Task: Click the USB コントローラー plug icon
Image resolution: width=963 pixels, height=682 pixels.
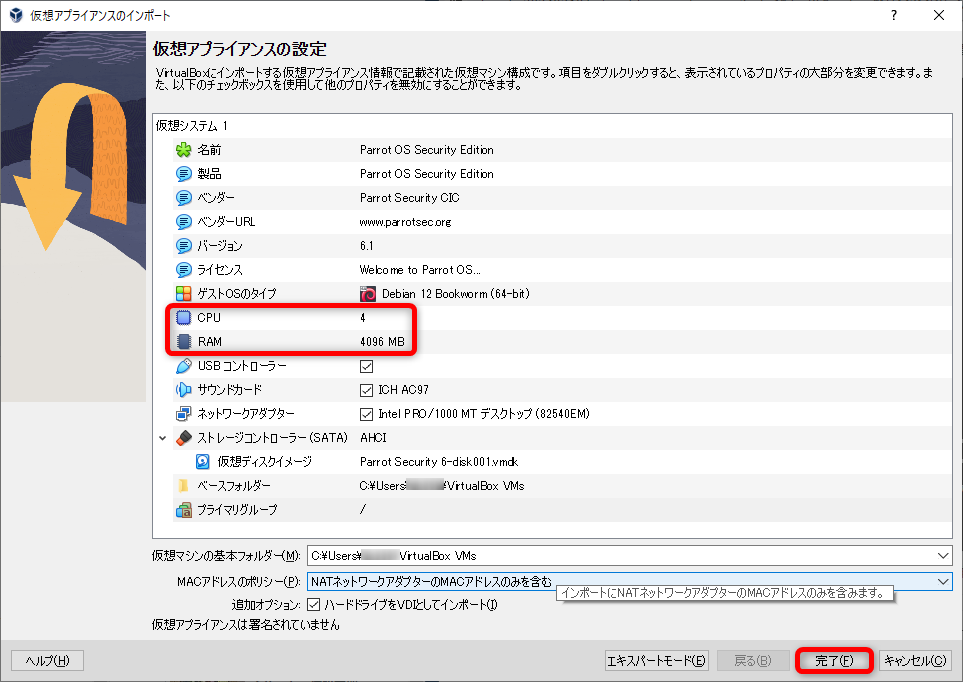Action: 184,366
